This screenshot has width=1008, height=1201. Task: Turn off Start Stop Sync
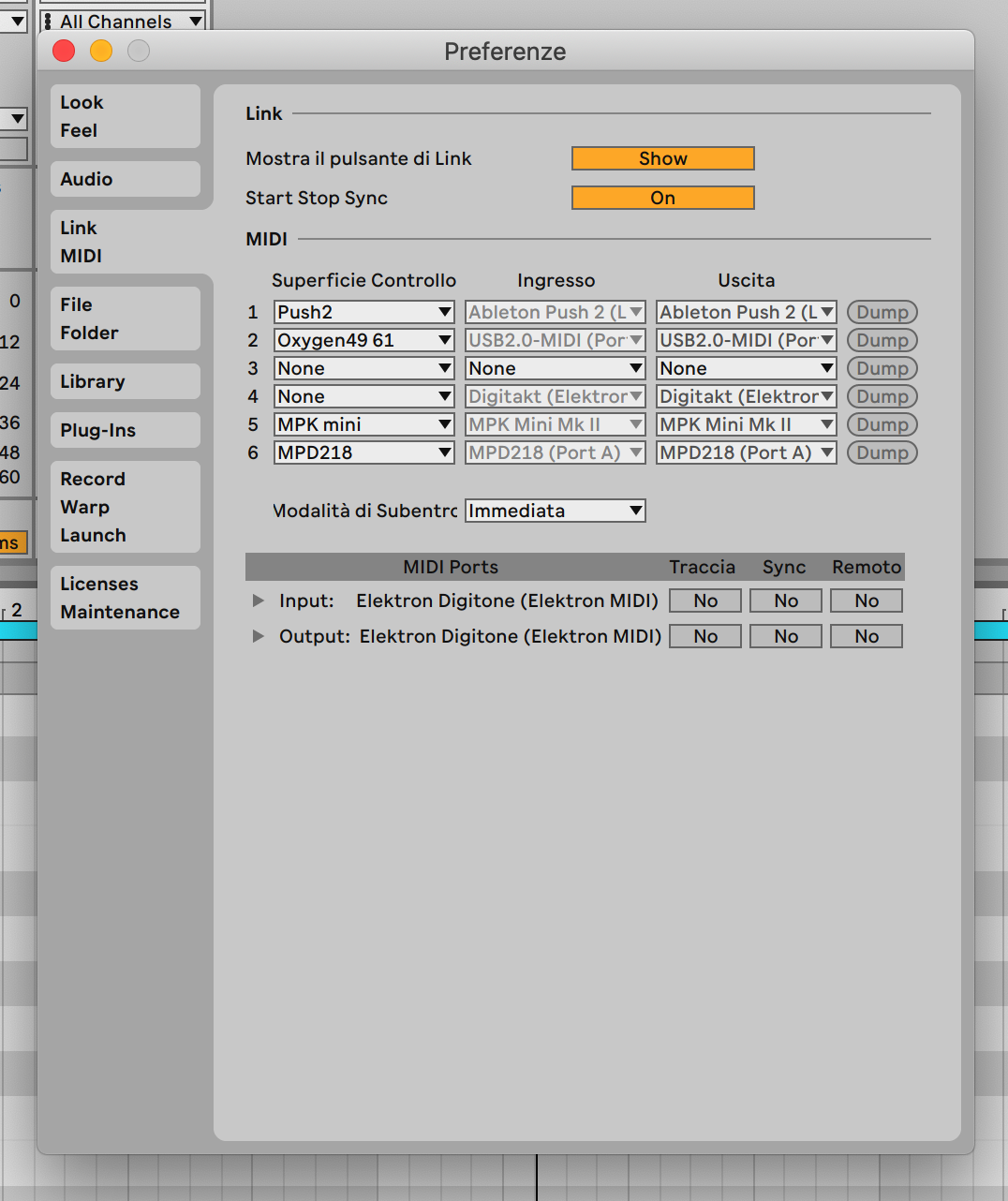[663, 198]
